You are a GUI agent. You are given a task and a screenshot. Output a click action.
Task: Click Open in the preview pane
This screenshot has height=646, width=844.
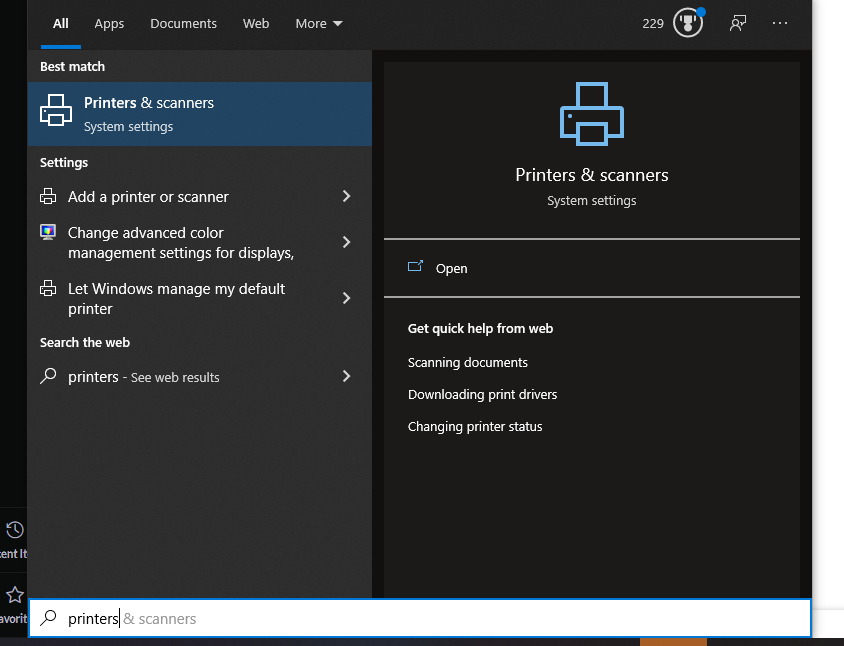pos(451,268)
